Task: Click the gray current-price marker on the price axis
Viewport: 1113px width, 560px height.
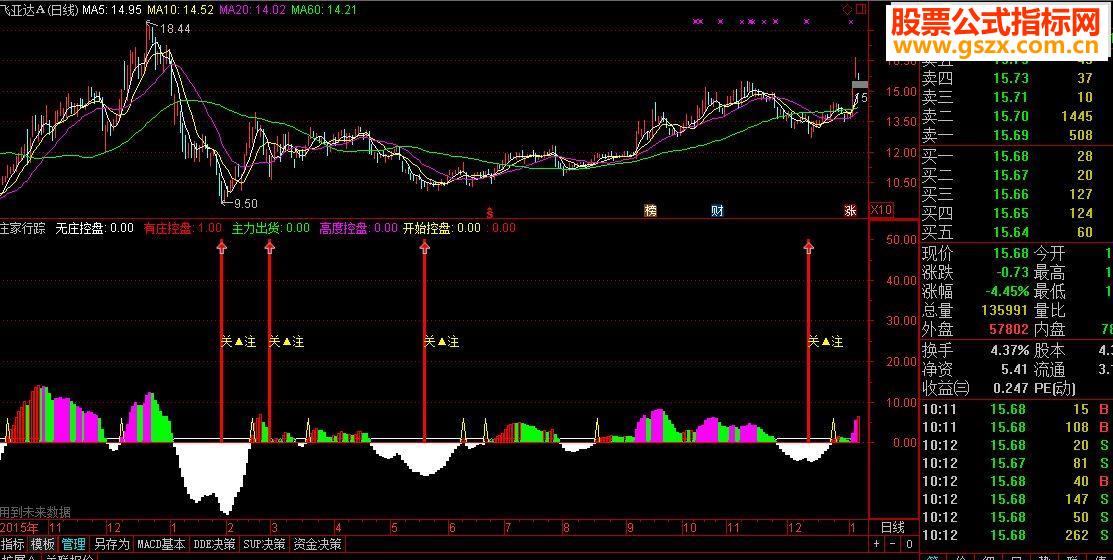Action: 860,85
